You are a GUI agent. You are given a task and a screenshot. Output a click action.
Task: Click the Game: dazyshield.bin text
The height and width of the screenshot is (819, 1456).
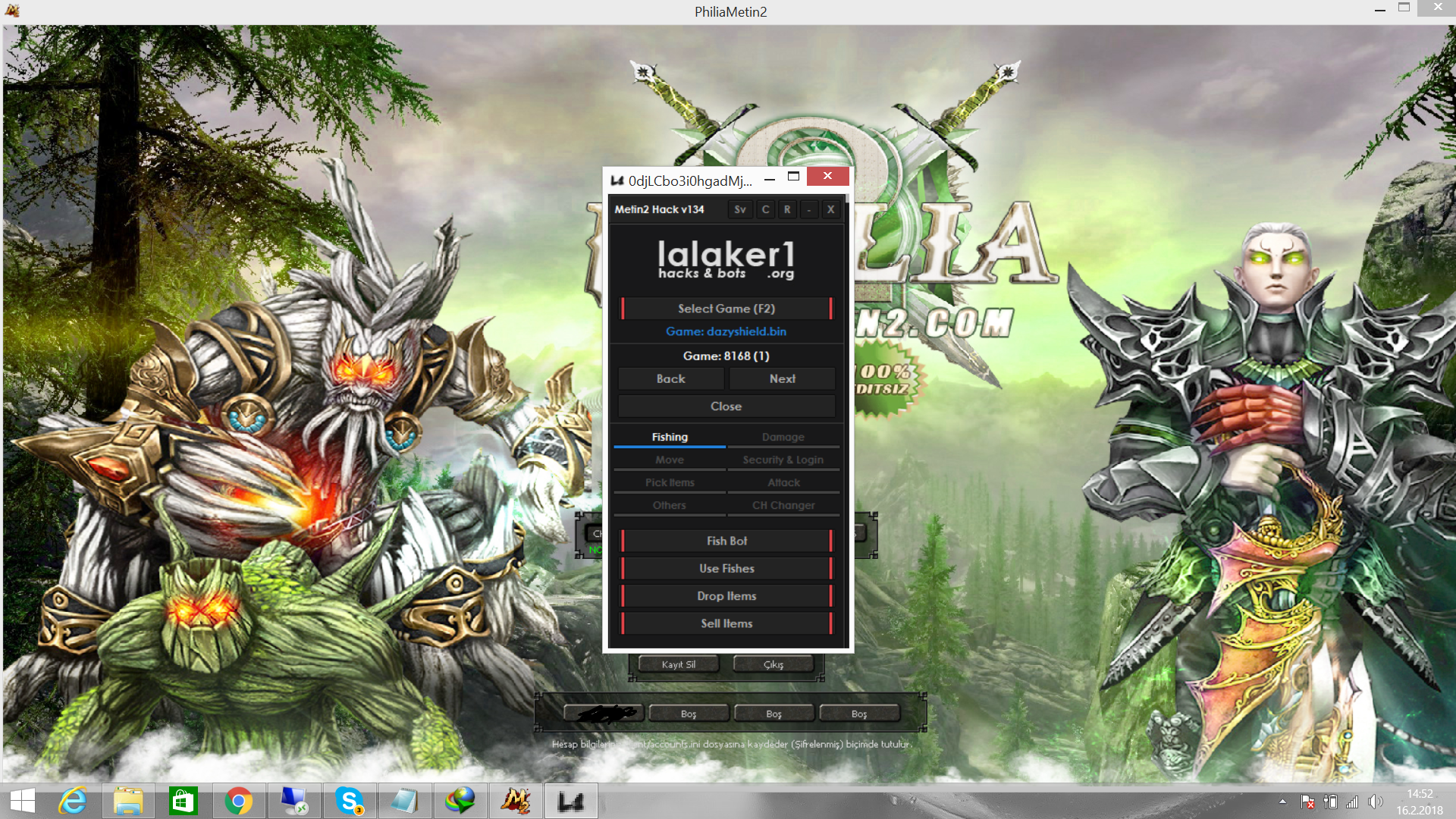[726, 331]
